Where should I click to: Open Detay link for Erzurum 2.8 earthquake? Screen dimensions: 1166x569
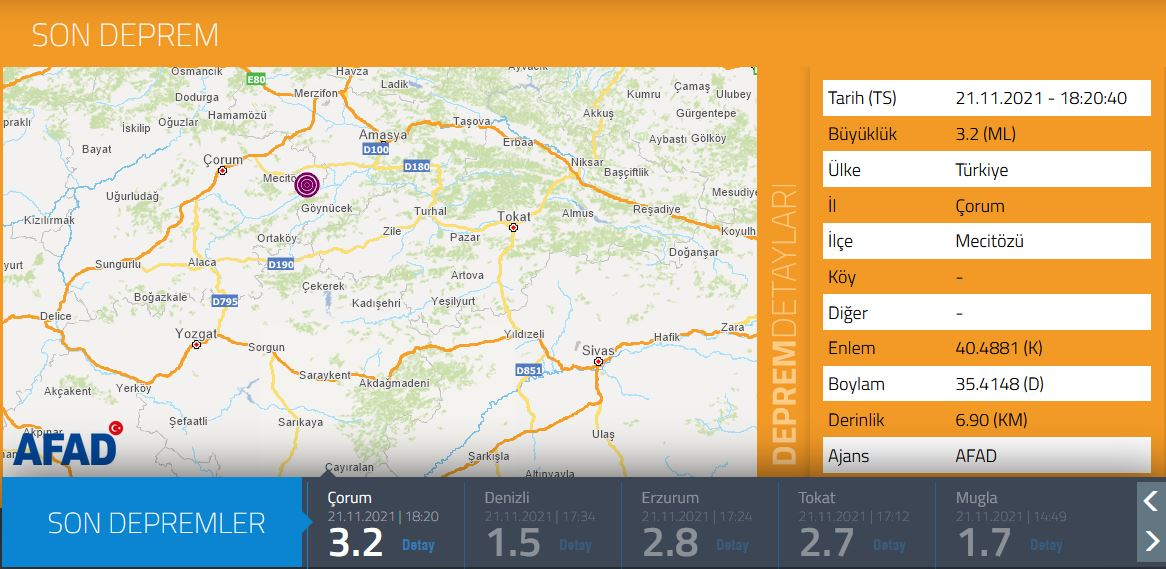pos(732,545)
